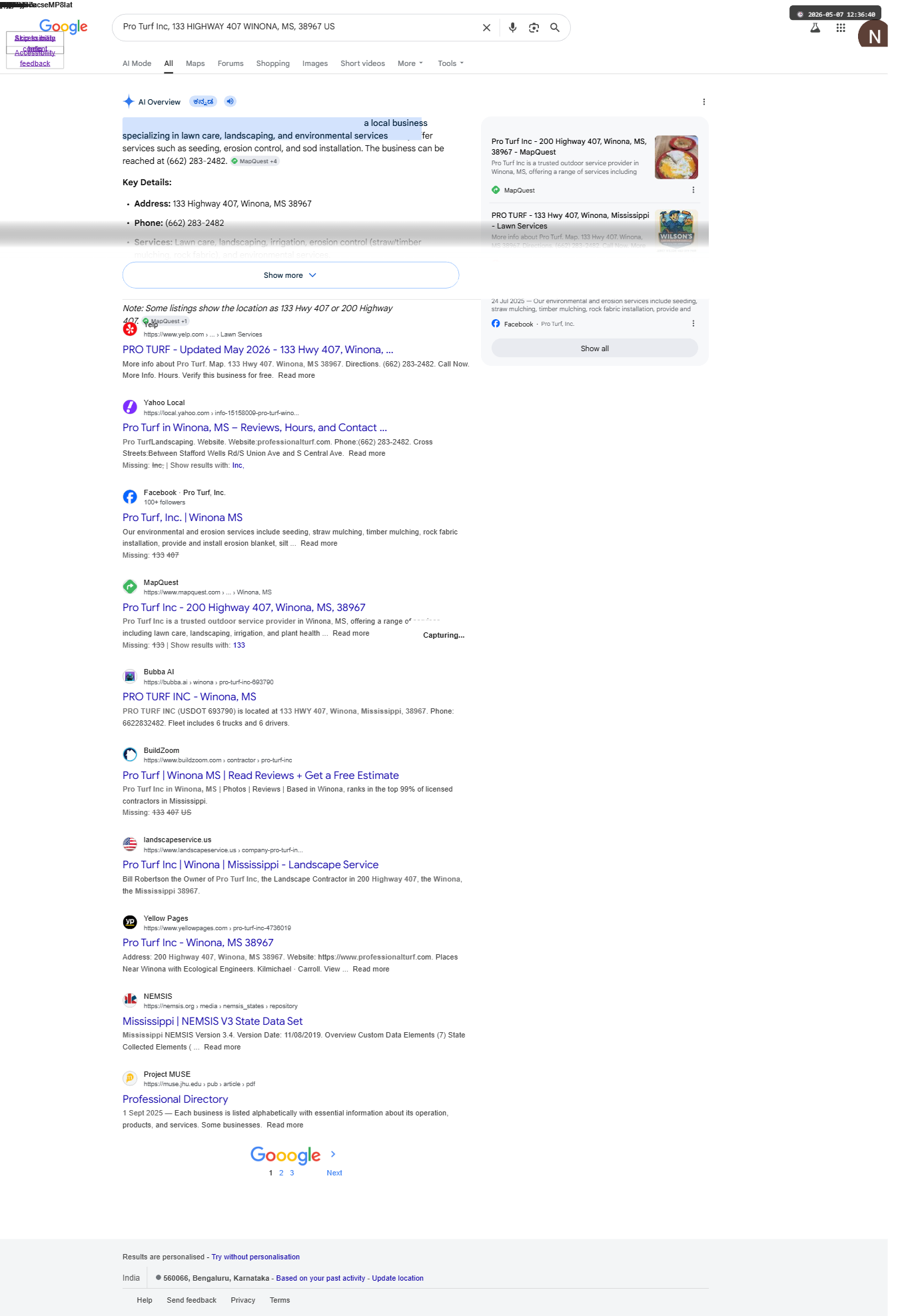Screen dimensions: 898x1316
Task: Open Search Labs flask icon
Action: pyautogui.click(x=815, y=28)
